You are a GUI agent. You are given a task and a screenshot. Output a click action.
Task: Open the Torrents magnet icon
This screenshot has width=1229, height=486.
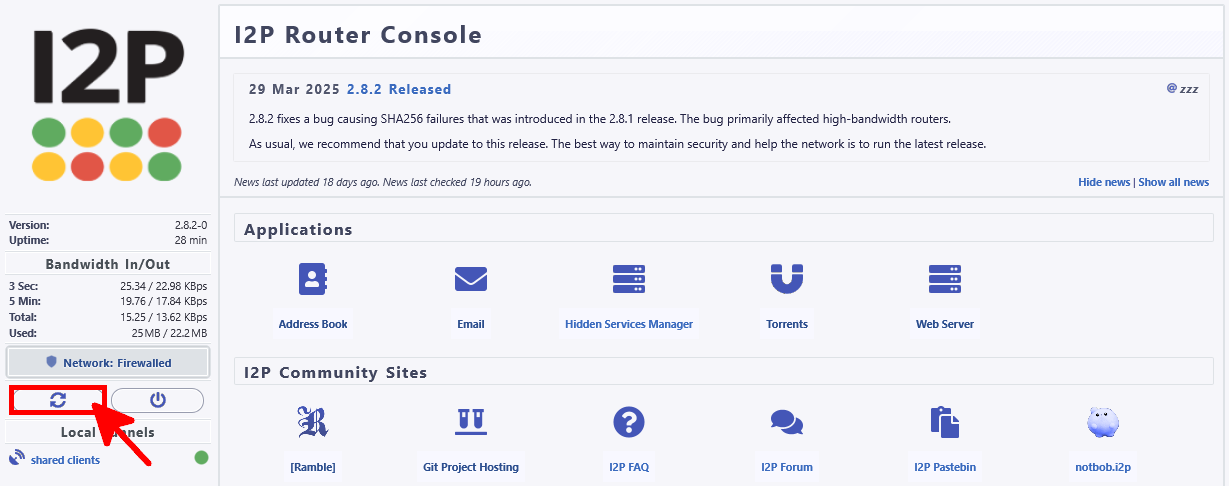click(x=787, y=279)
